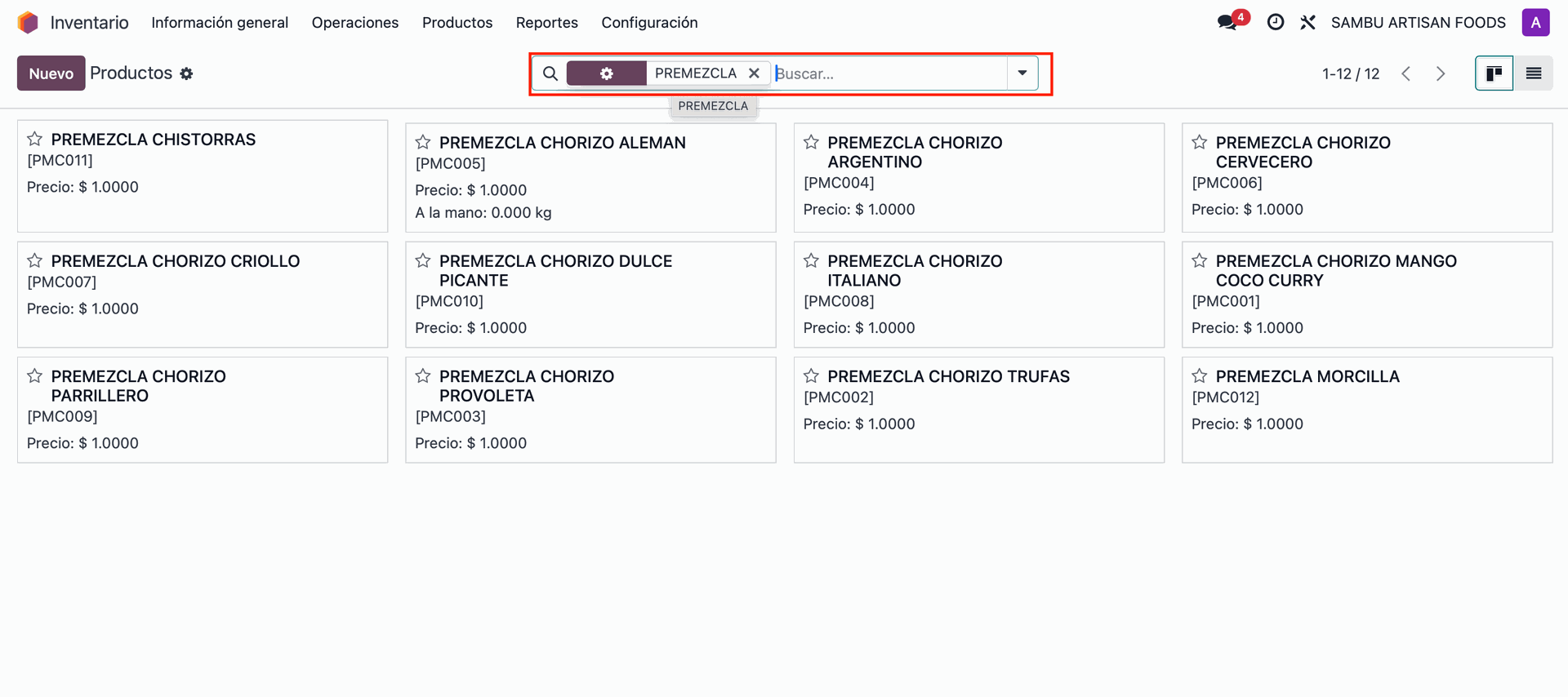Click into the Buscar search field
This screenshot has width=1568, height=697.
tap(889, 73)
